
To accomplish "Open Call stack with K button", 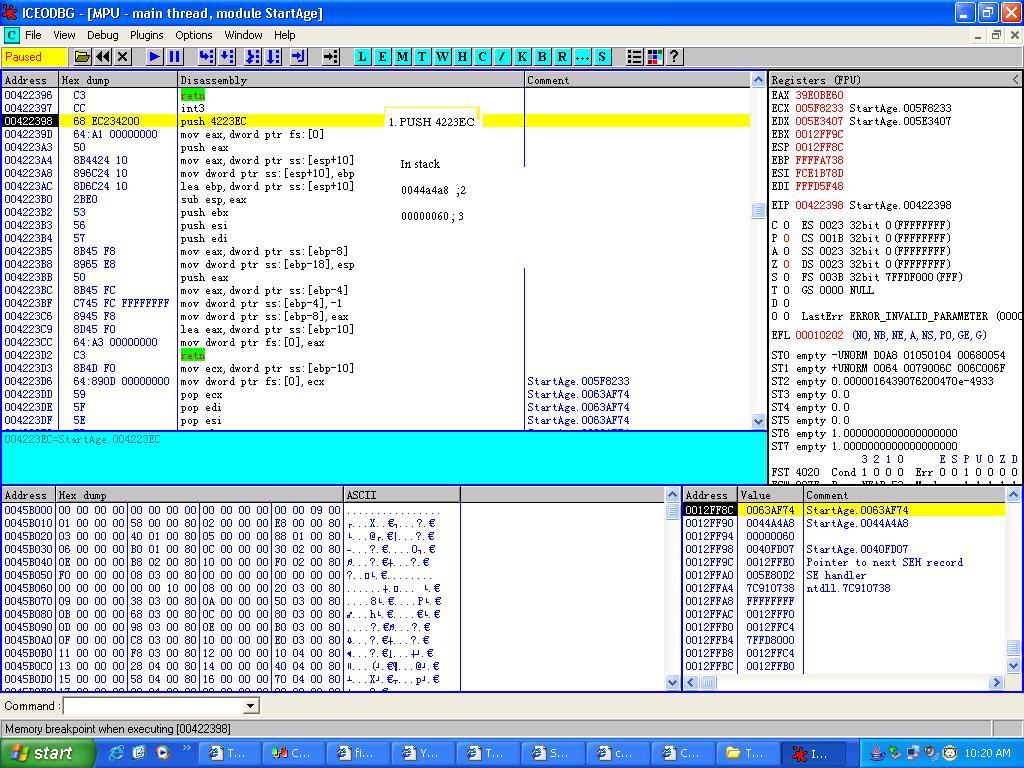I will pos(522,57).
